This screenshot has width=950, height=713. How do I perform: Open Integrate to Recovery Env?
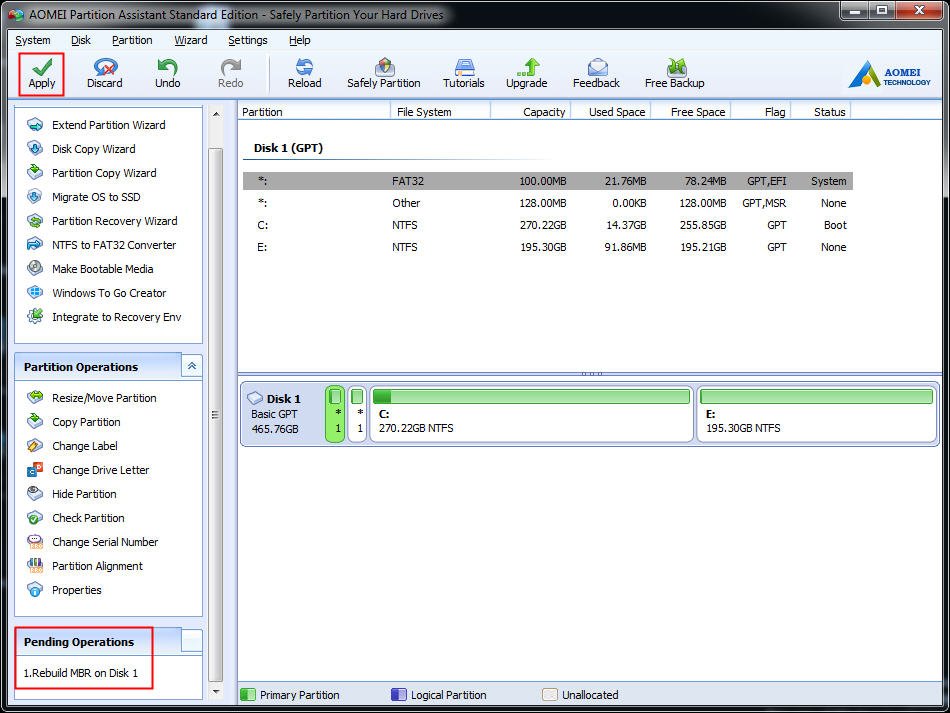(104, 317)
